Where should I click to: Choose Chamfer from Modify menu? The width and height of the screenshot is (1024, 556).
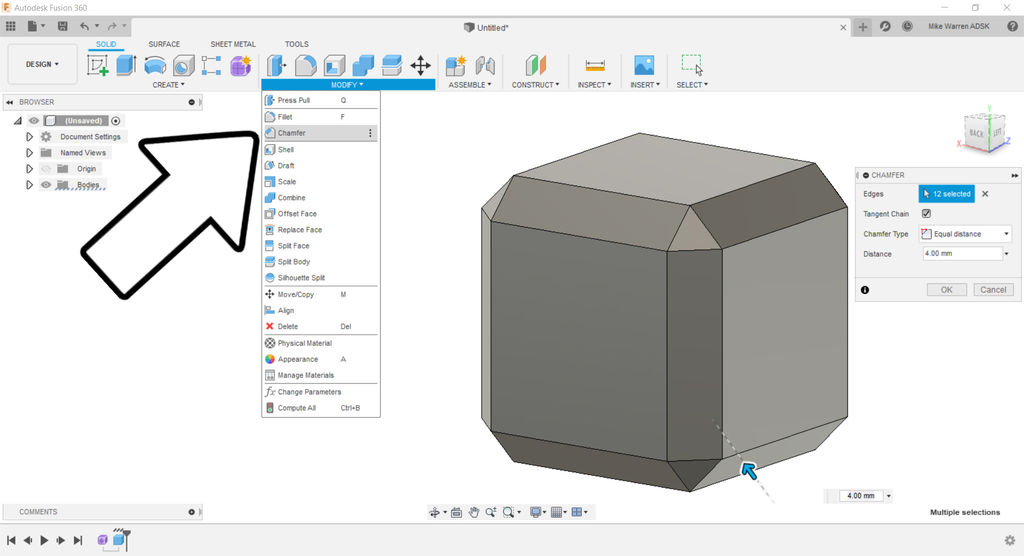pyautogui.click(x=320, y=133)
